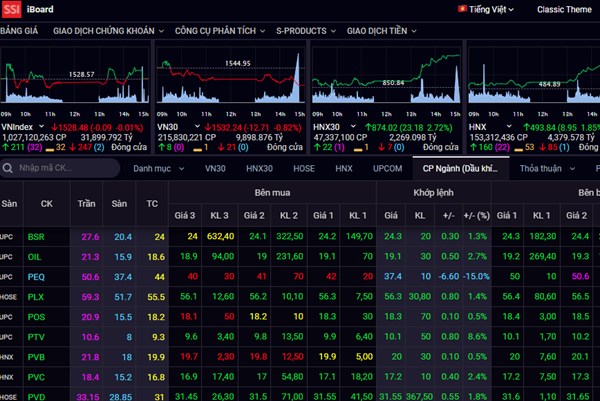Switch to the HNX30 tab
The height and width of the screenshot is (401, 600).
[x=259, y=168]
